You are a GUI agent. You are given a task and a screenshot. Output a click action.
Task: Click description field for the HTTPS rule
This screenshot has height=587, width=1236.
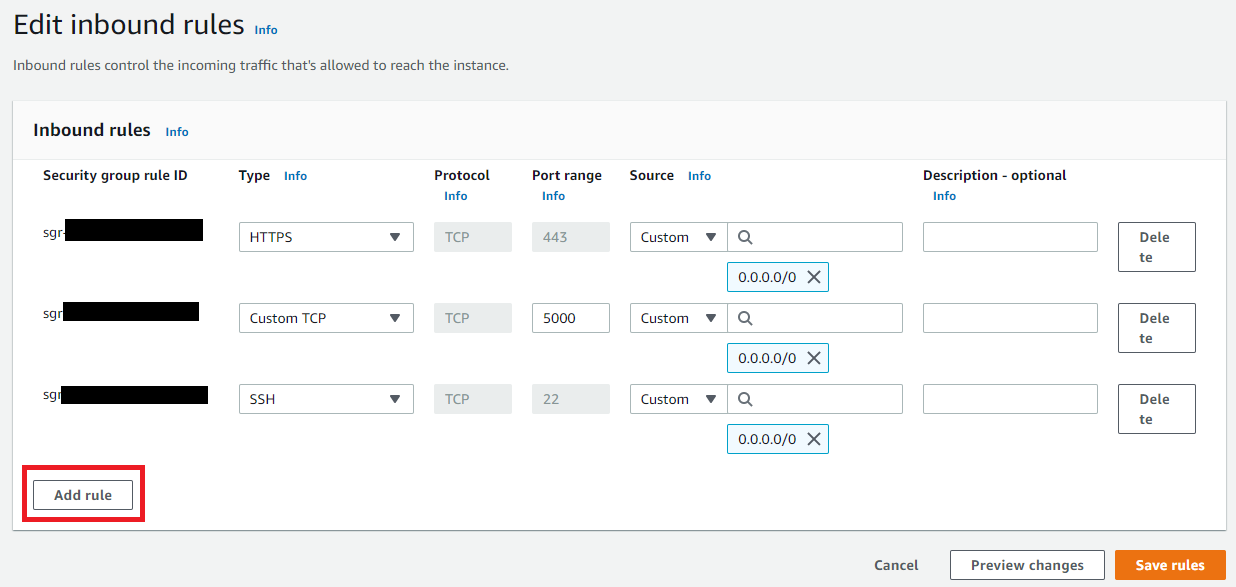pos(1010,237)
